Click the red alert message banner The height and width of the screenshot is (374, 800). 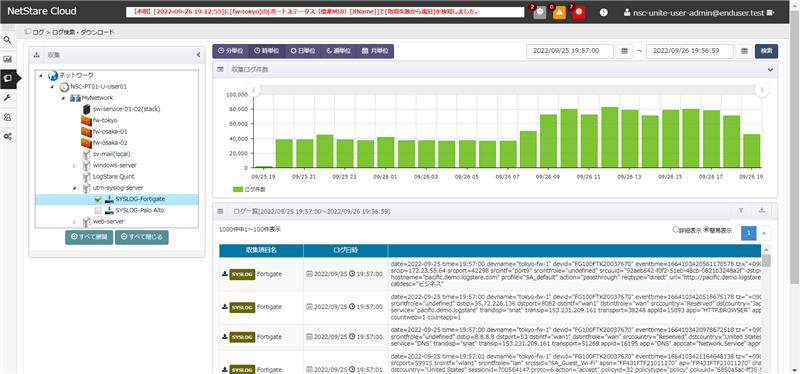325,12
